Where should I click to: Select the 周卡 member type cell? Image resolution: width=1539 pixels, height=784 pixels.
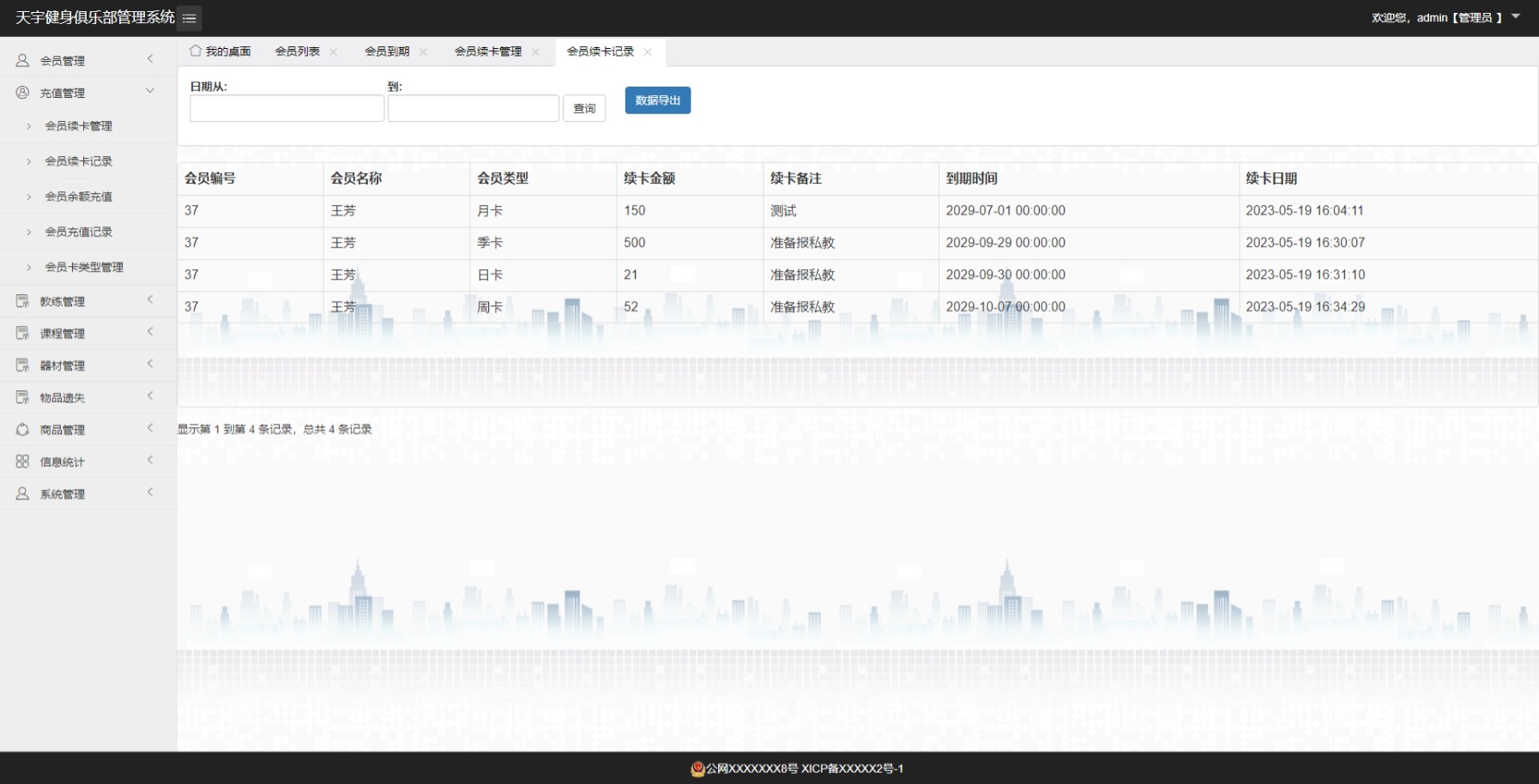tap(543, 307)
